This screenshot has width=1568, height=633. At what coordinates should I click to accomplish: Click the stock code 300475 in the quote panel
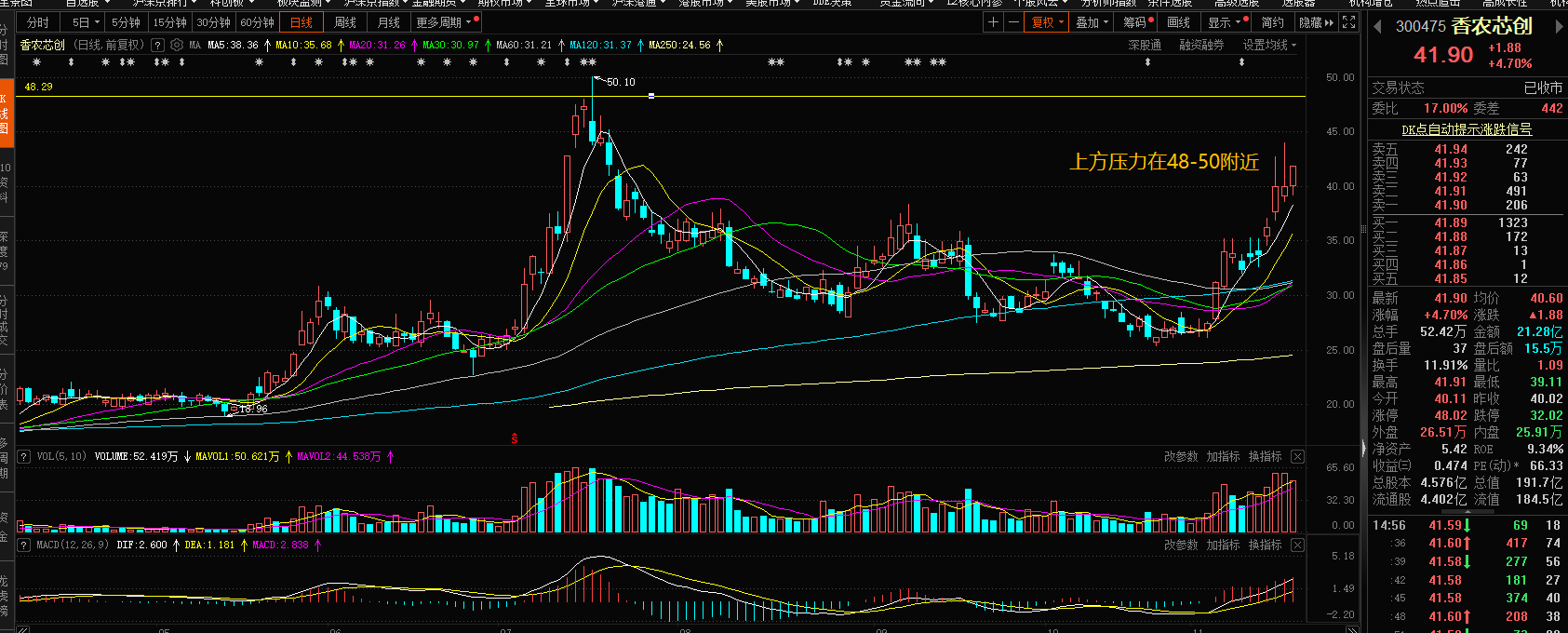tap(1420, 27)
